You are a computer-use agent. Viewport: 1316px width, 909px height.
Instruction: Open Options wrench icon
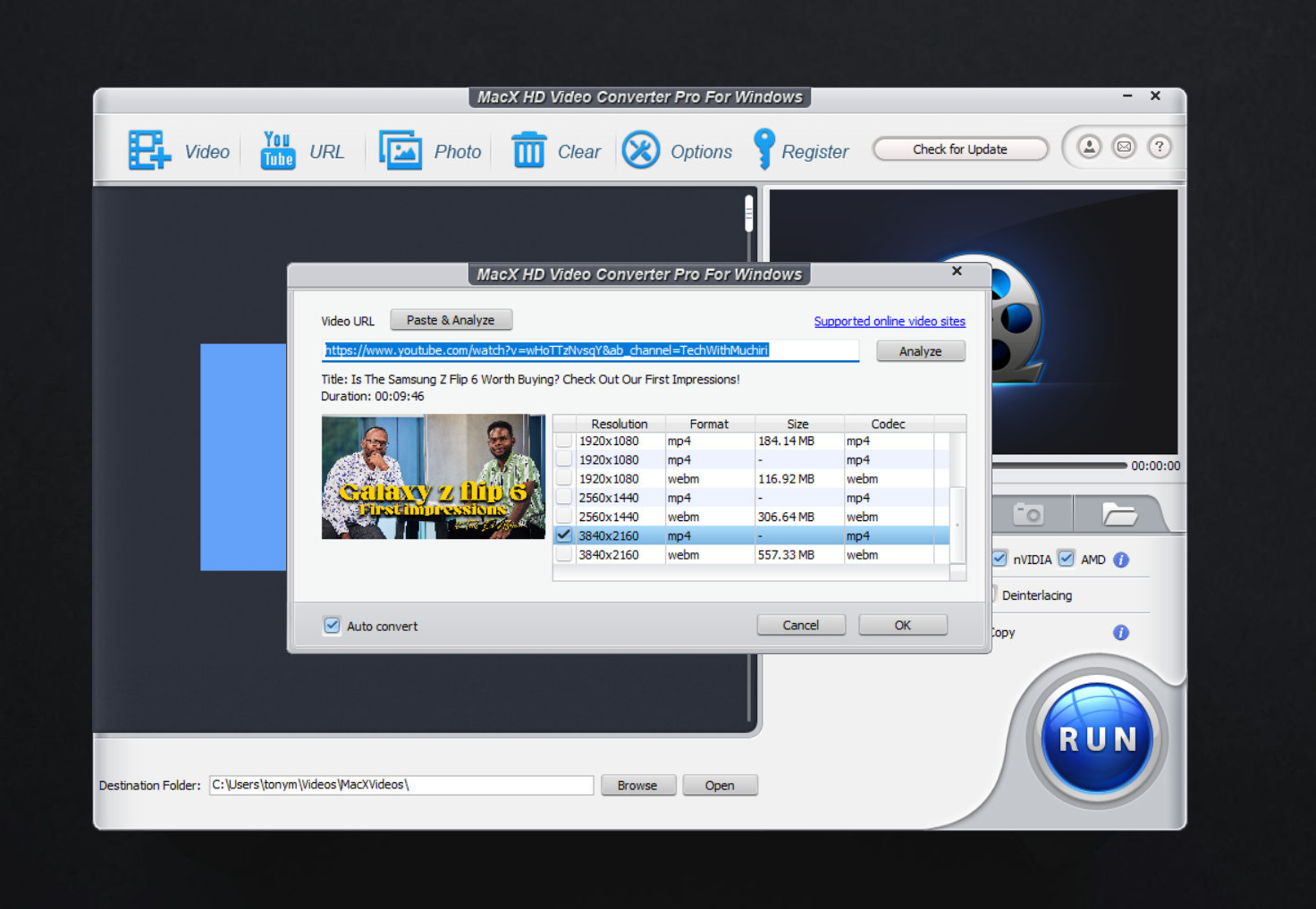click(641, 150)
